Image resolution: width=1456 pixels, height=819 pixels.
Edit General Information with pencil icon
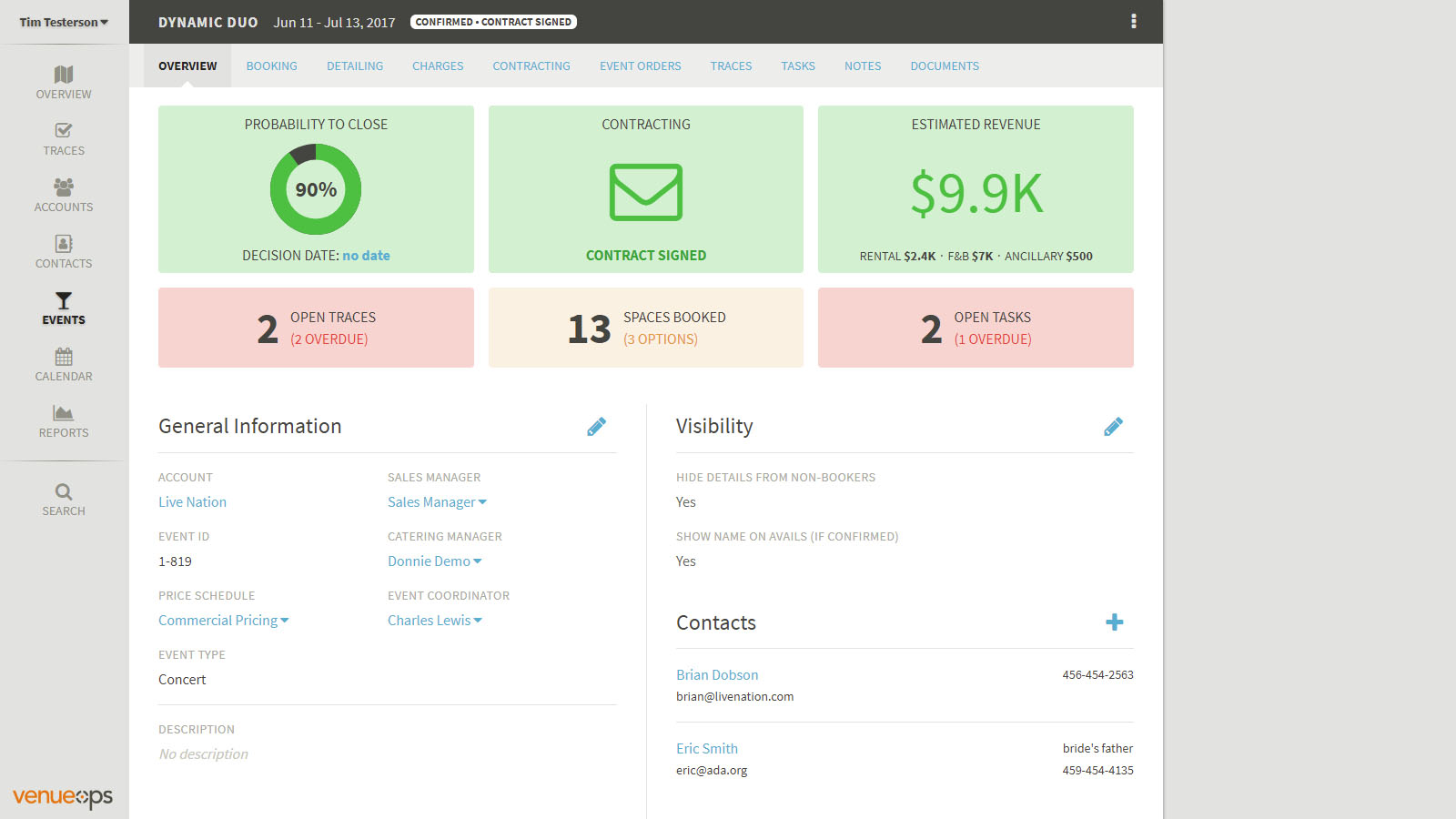[x=596, y=427]
